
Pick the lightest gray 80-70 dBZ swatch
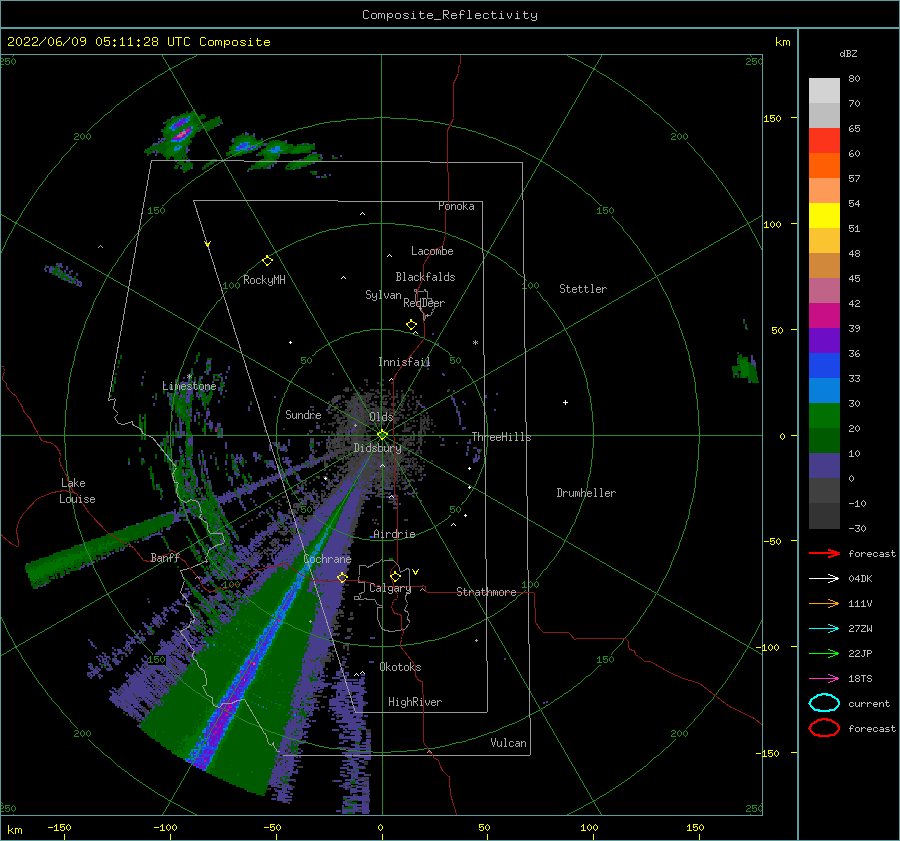(x=824, y=91)
